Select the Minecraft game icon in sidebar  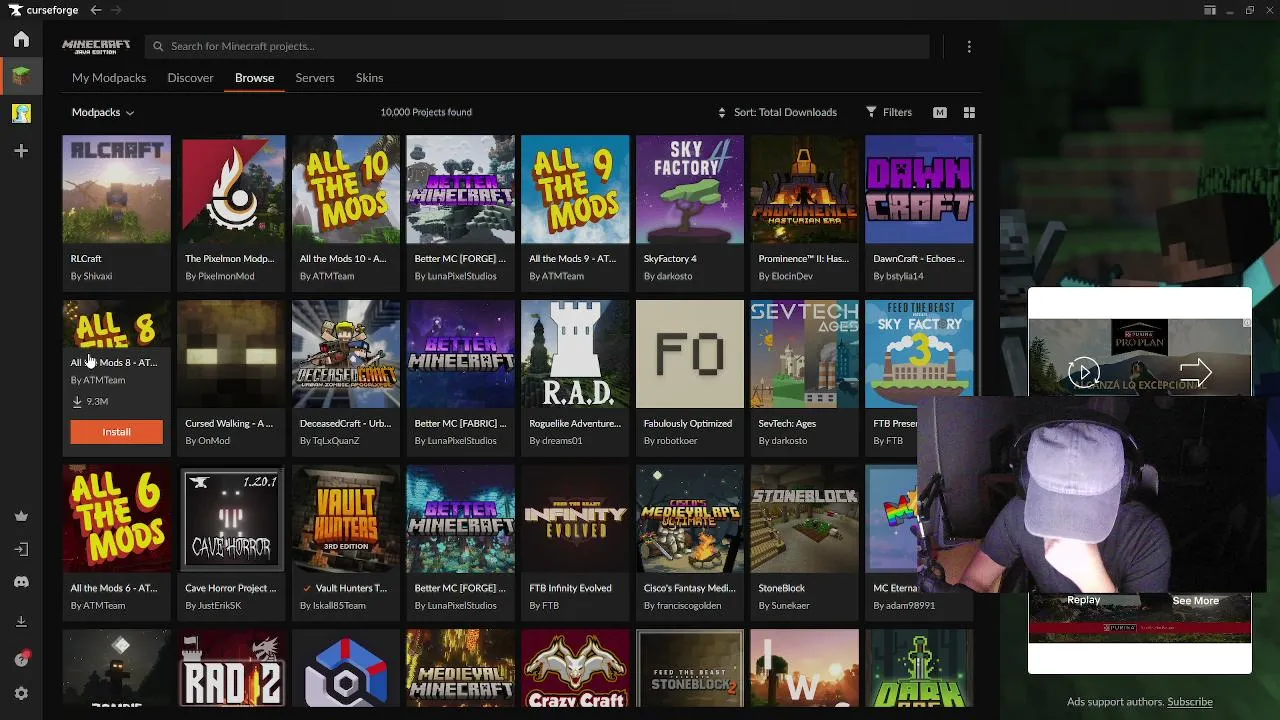[x=21, y=76]
